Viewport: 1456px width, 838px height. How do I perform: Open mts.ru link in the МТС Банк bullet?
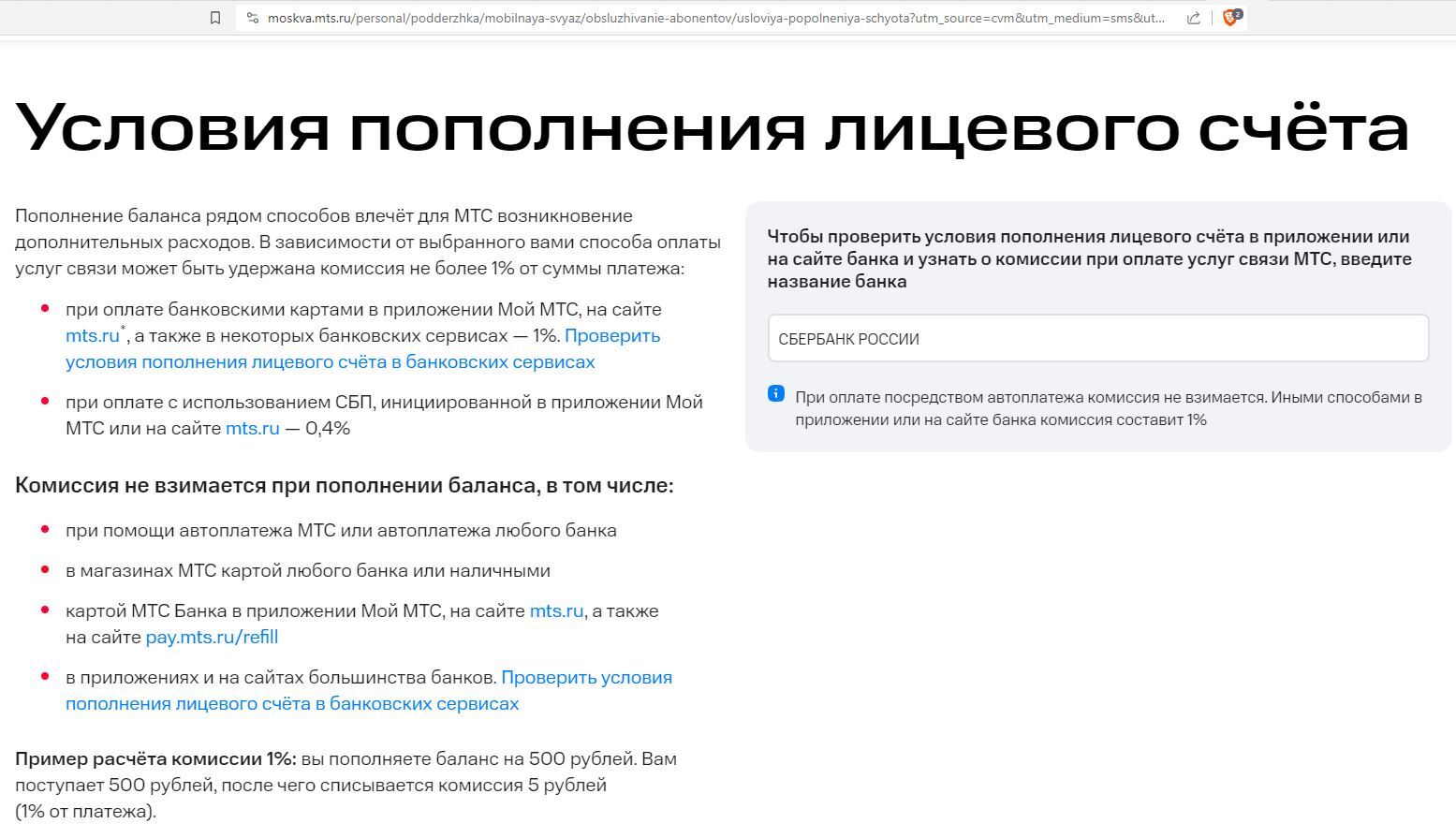pyautogui.click(x=556, y=610)
